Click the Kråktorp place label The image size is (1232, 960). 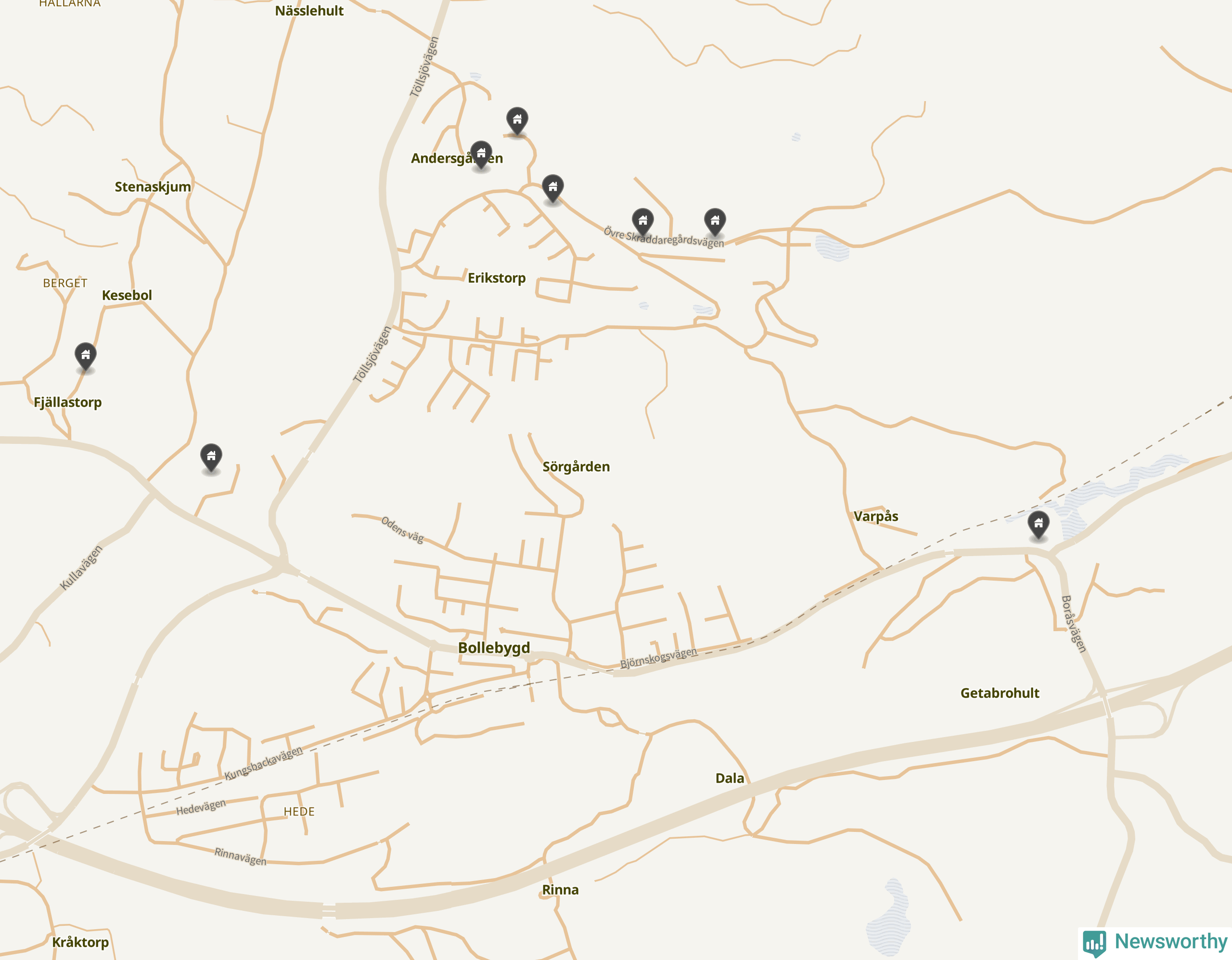coord(80,942)
